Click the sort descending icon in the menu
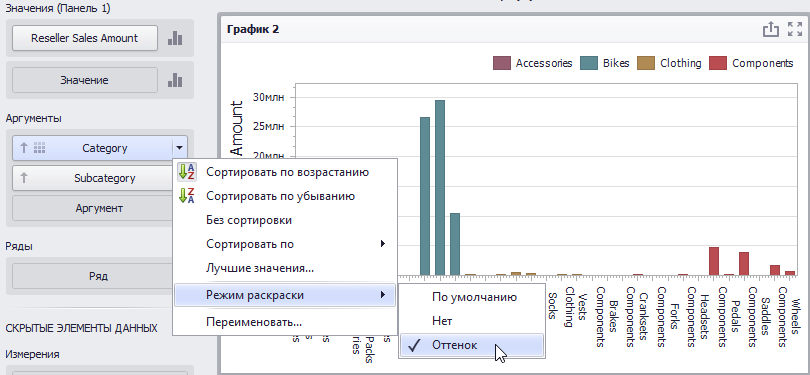 [186, 196]
